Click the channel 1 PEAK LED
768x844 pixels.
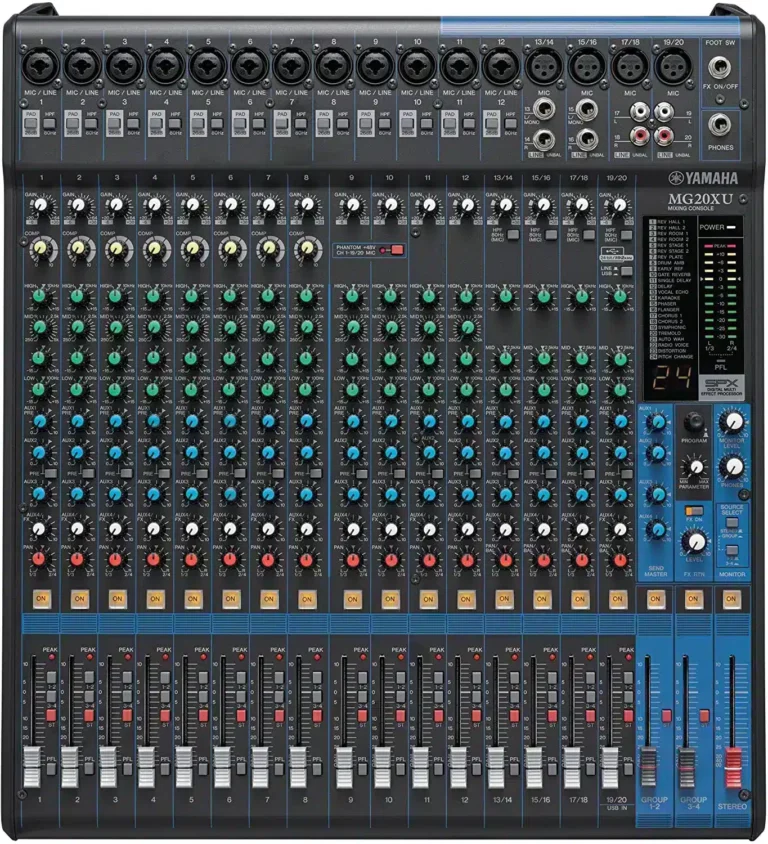[52, 657]
